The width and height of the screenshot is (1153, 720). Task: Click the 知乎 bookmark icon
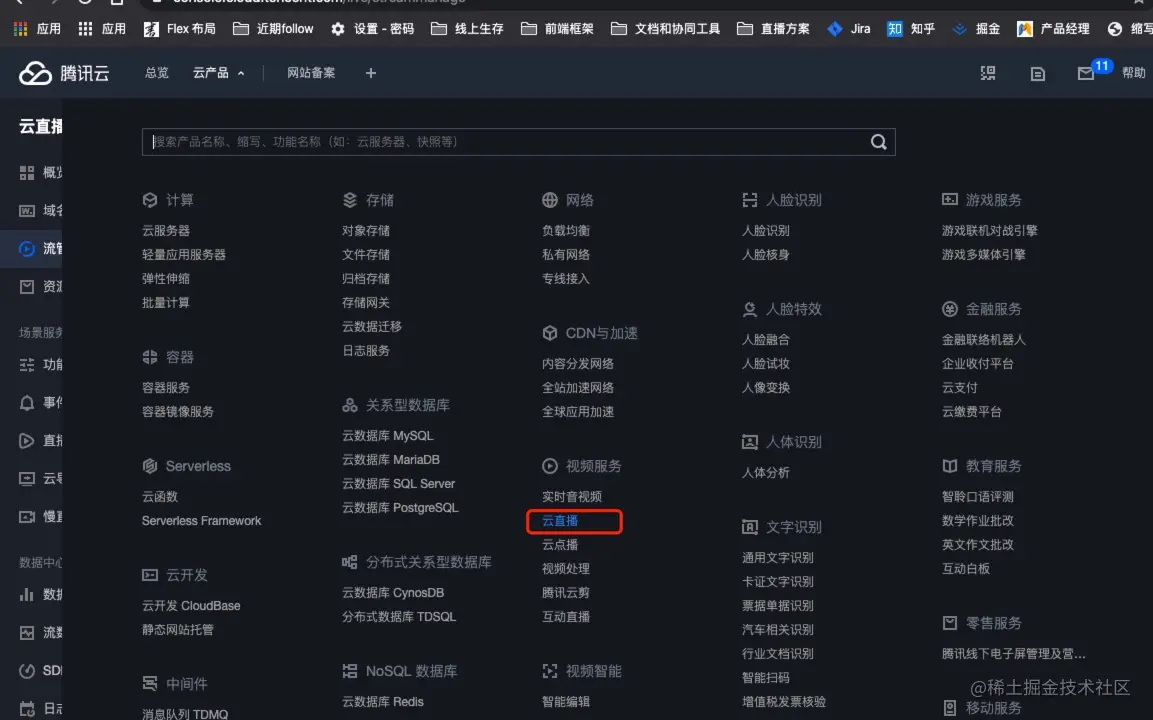click(893, 29)
